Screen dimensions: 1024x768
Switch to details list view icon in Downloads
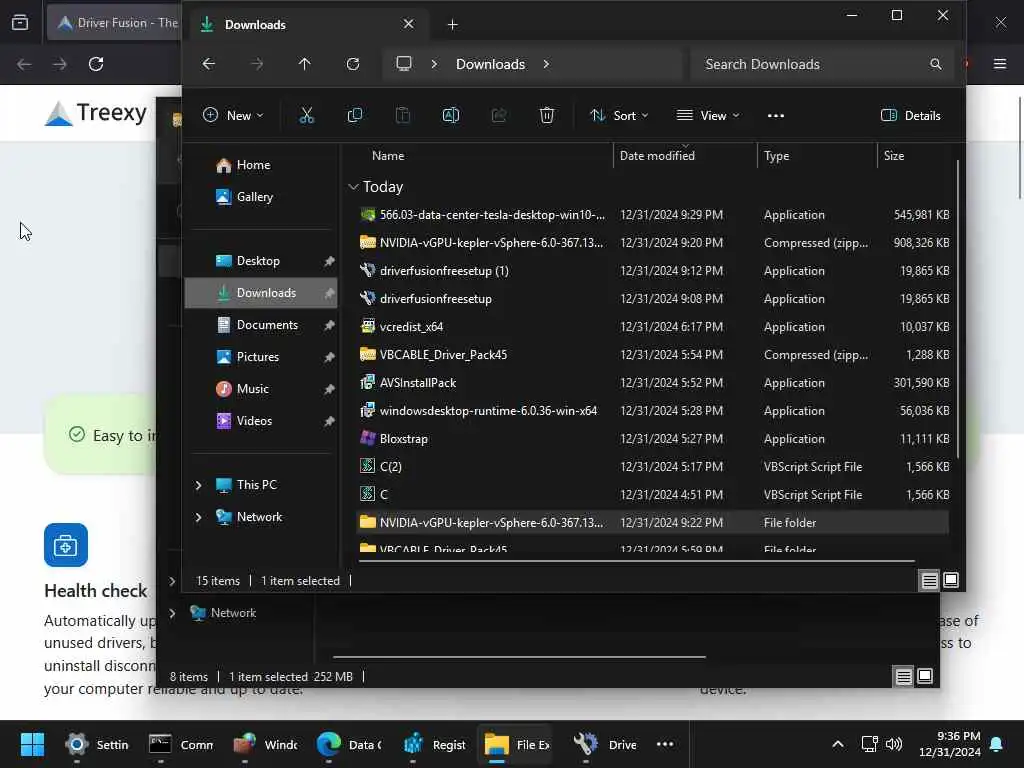coord(929,581)
